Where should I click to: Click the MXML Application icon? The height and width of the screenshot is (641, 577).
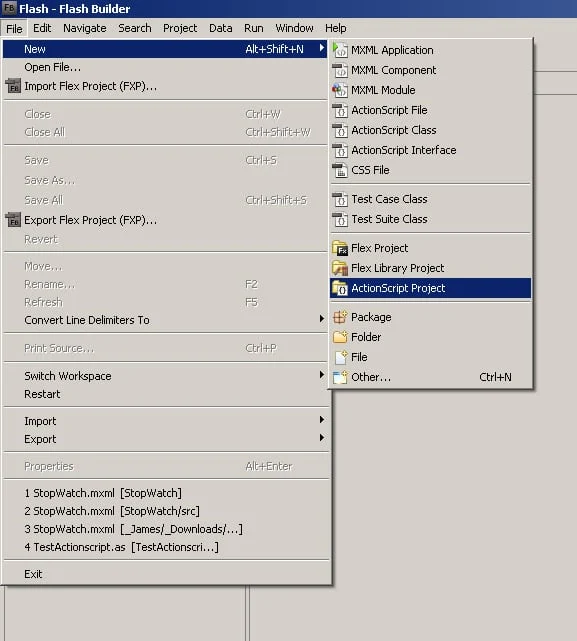[x=340, y=50]
